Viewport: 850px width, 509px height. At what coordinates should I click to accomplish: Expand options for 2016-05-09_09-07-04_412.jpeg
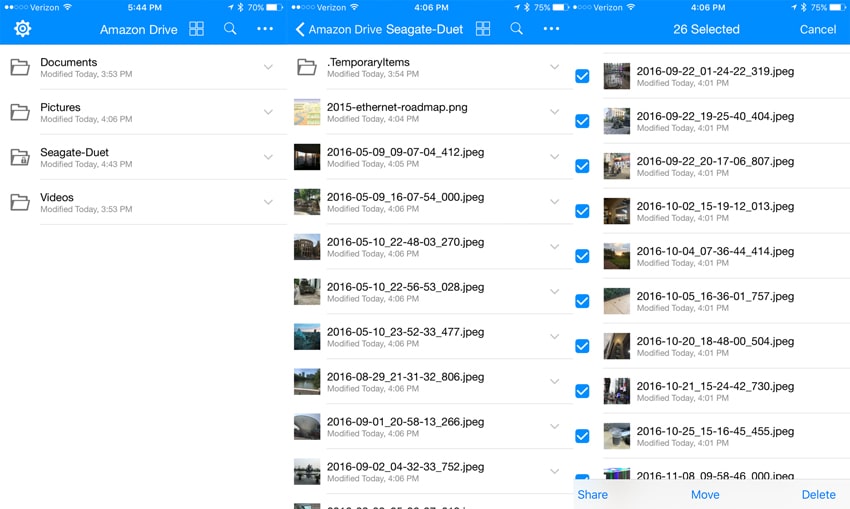555,157
